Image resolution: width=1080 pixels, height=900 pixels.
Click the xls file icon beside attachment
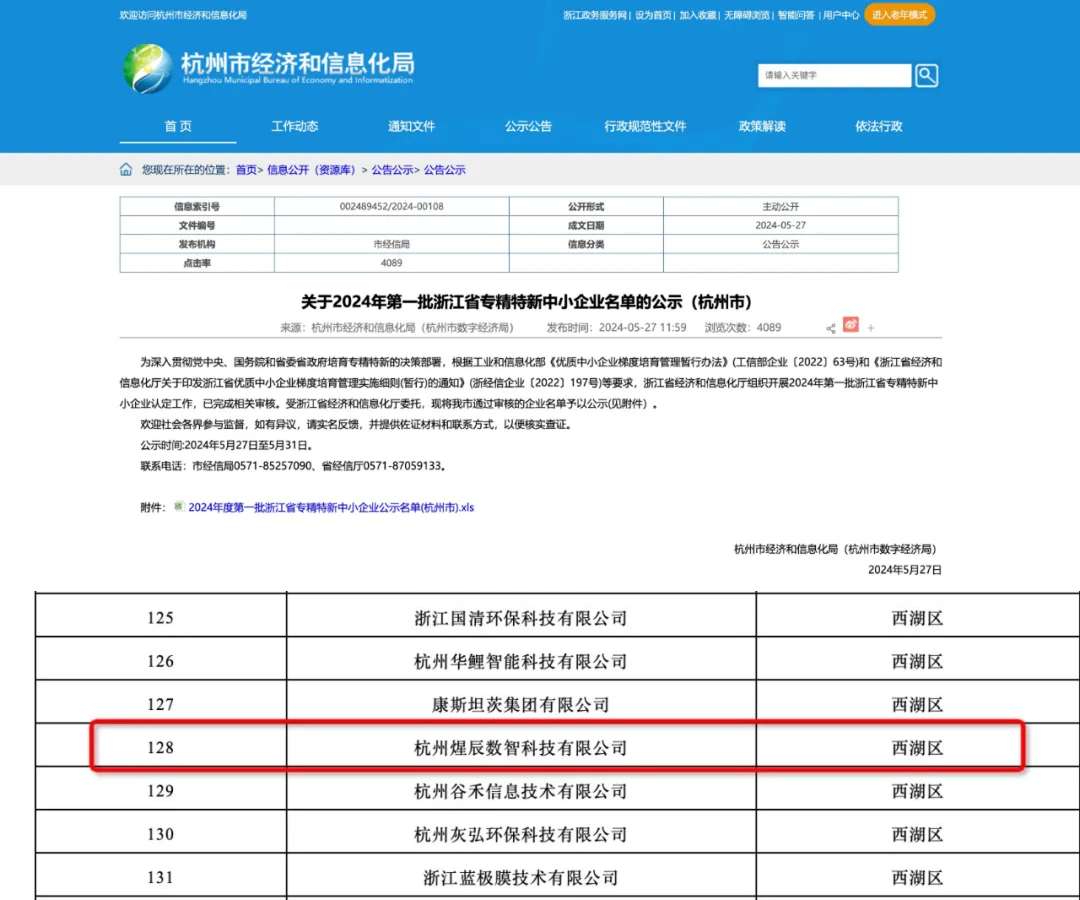179,507
